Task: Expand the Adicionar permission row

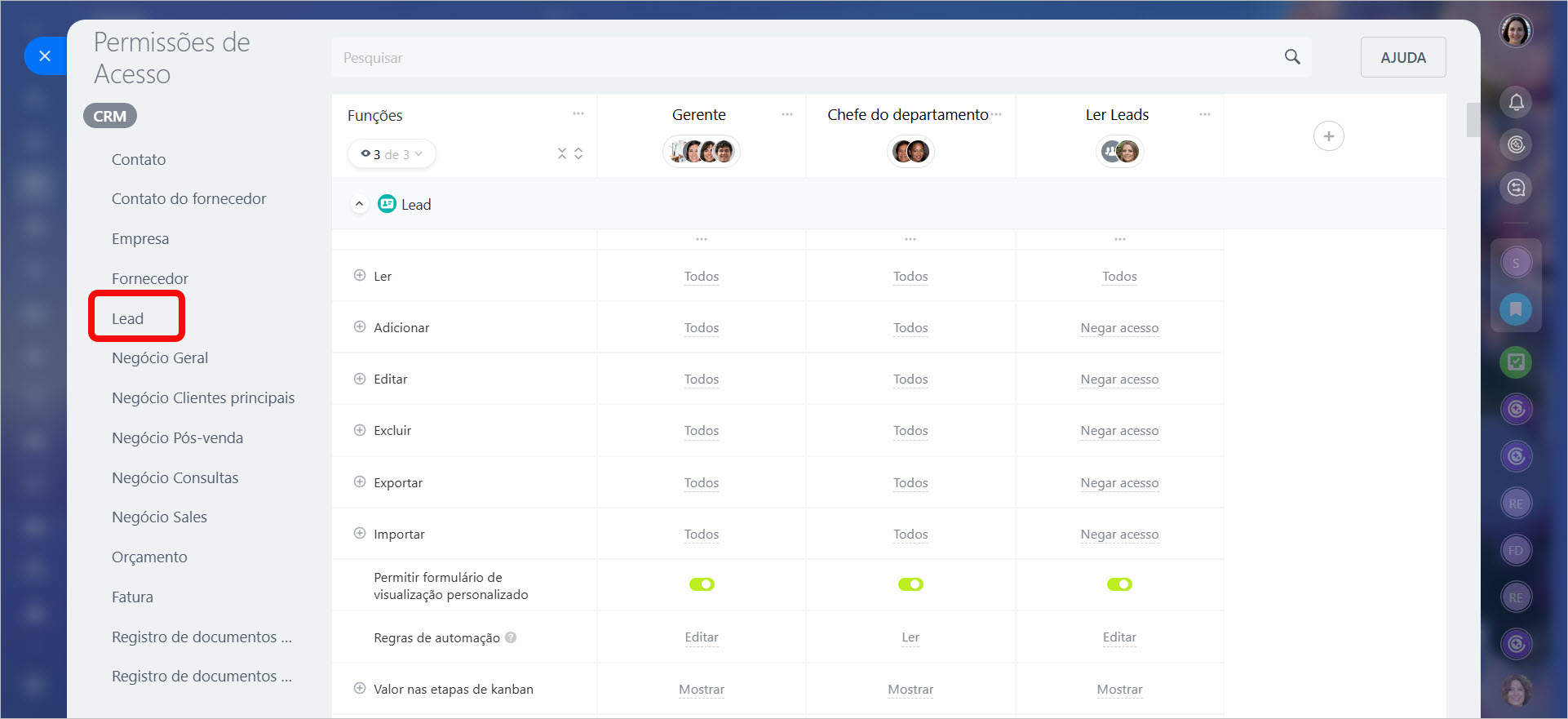Action: pos(359,327)
